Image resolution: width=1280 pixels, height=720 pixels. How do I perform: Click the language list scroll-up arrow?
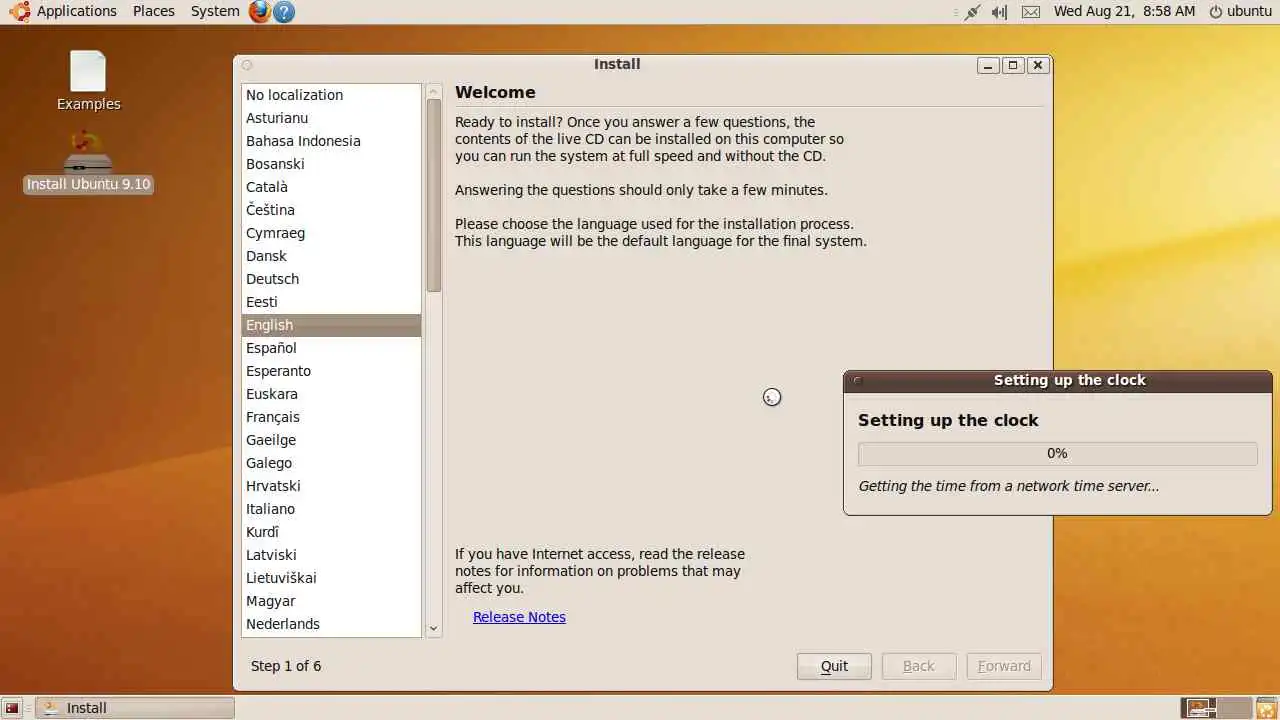point(434,91)
